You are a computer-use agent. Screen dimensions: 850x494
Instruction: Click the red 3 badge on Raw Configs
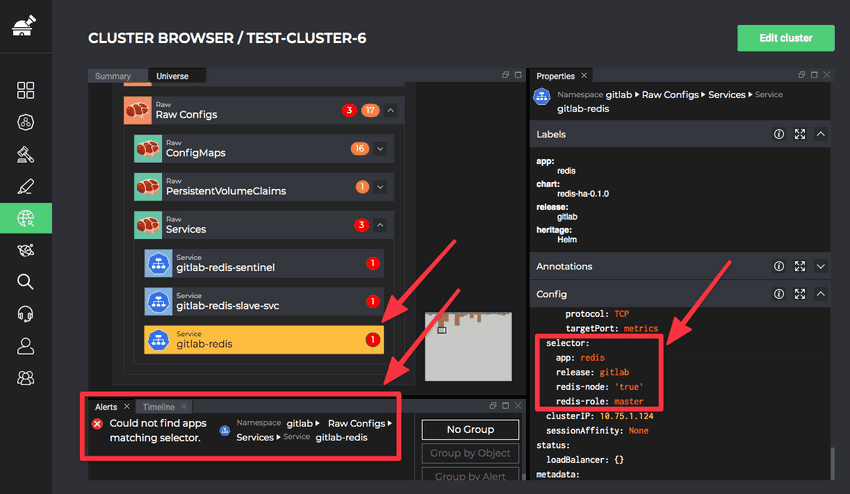click(349, 110)
